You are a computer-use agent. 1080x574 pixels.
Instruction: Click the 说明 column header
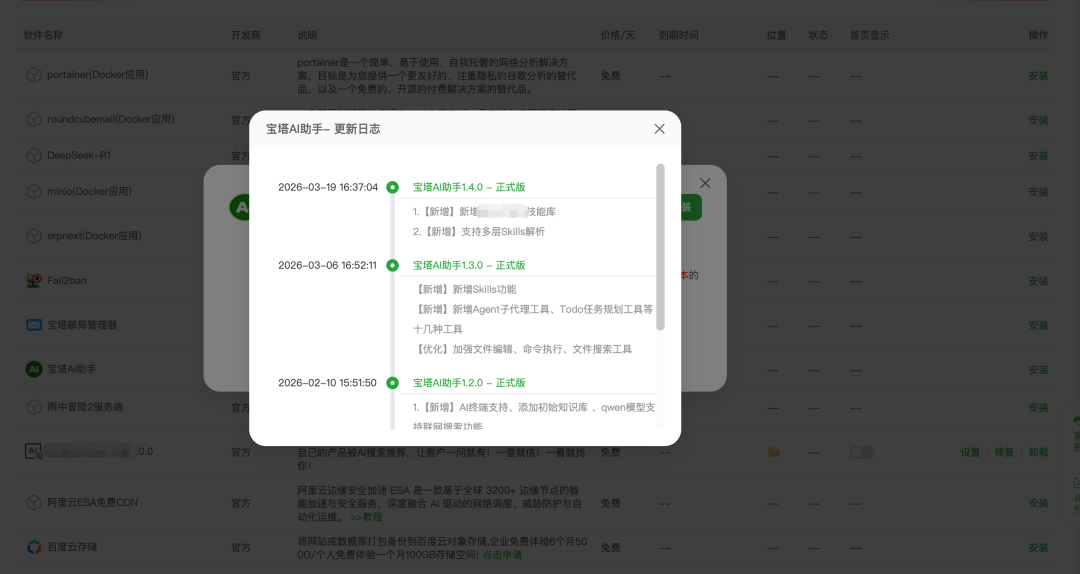click(x=307, y=35)
